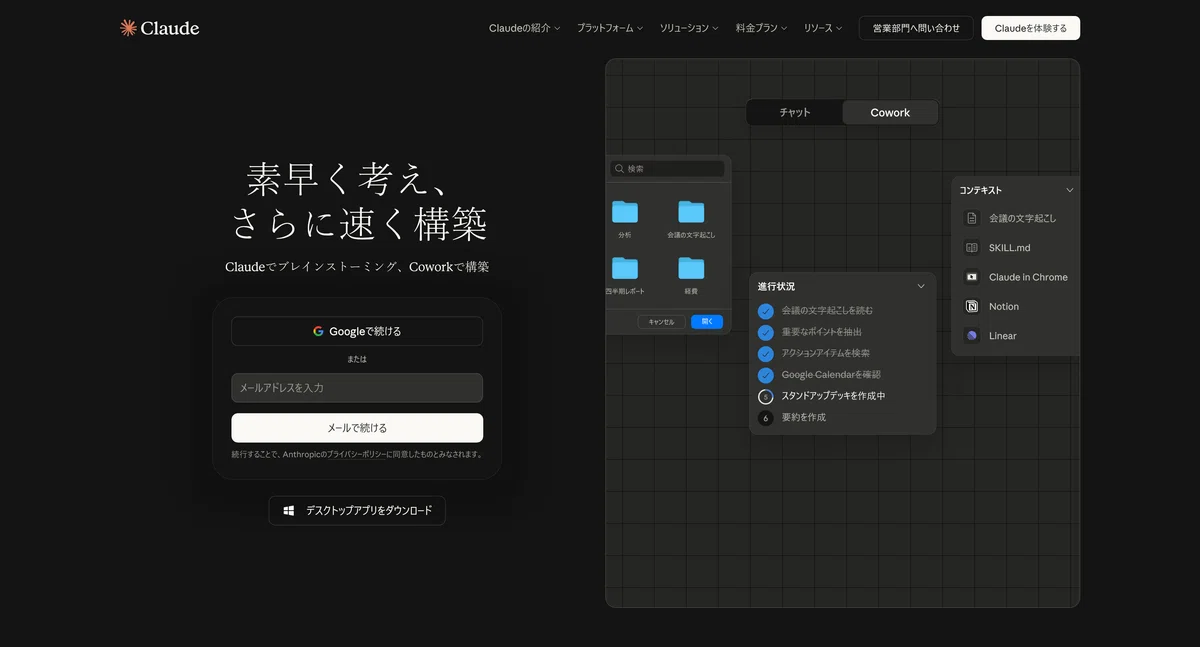1200x647 pixels.
Task: Click step 5 spinner for スタンドアップデッキを作成中
Action: (x=766, y=396)
